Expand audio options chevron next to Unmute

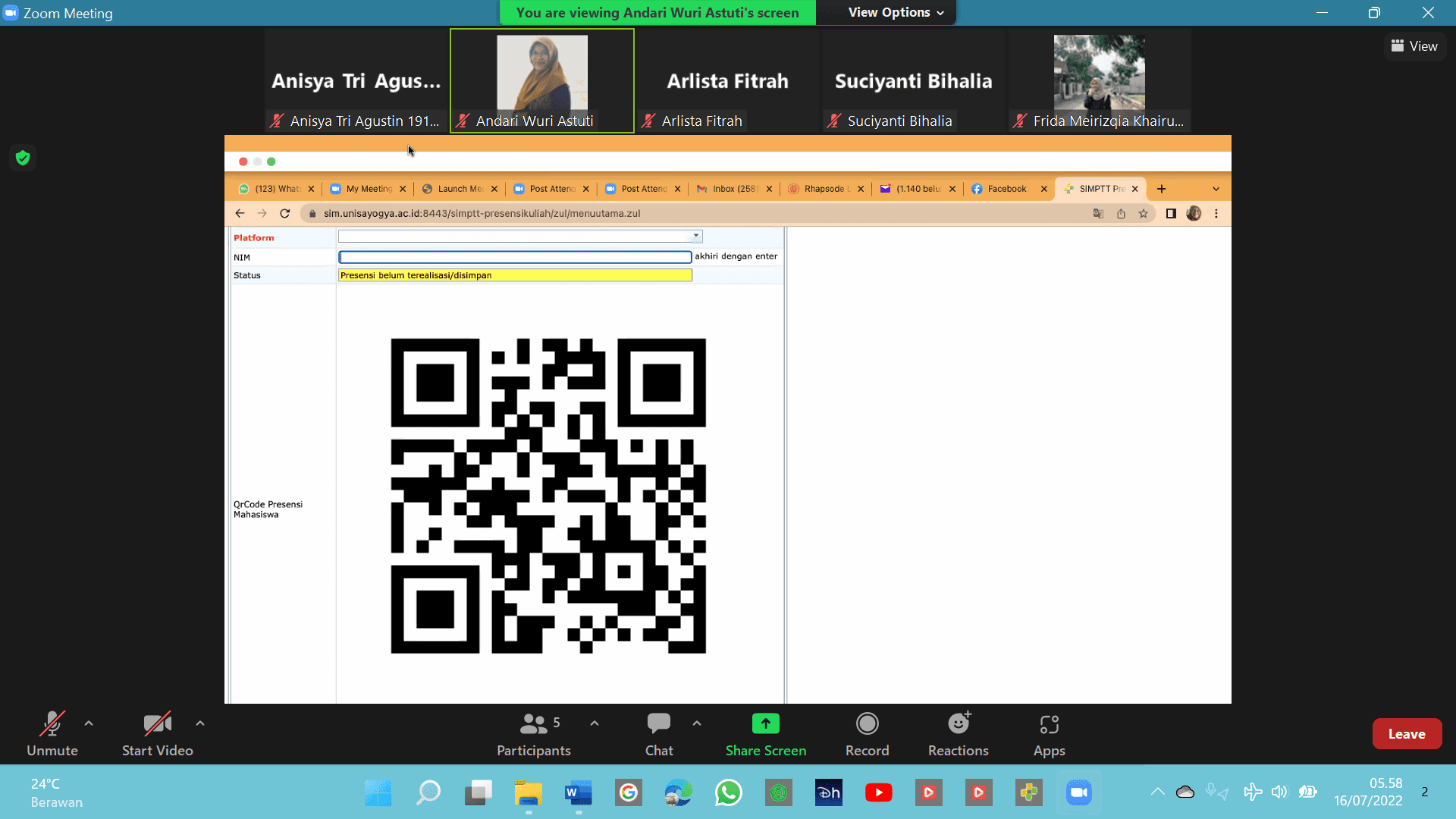89,723
